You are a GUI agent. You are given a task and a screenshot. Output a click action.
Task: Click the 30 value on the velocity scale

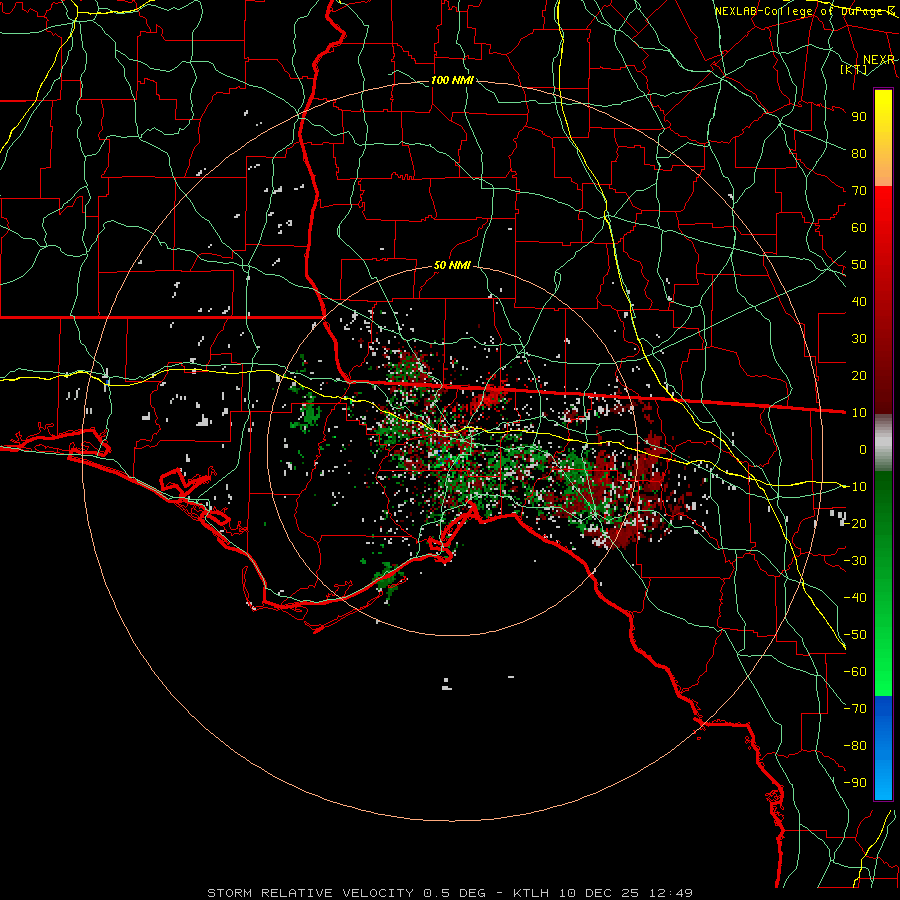coord(859,339)
